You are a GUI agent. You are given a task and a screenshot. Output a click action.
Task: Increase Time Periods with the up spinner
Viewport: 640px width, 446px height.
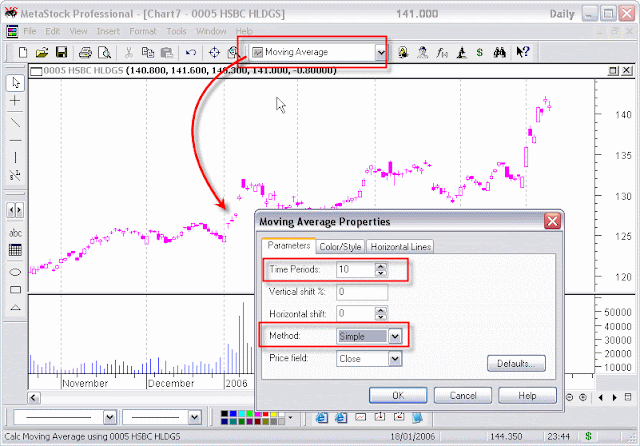pyautogui.click(x=381, y=266)
